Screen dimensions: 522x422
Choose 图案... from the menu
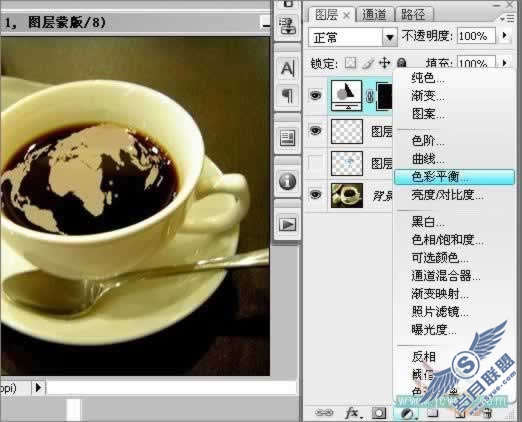[428, 114]
